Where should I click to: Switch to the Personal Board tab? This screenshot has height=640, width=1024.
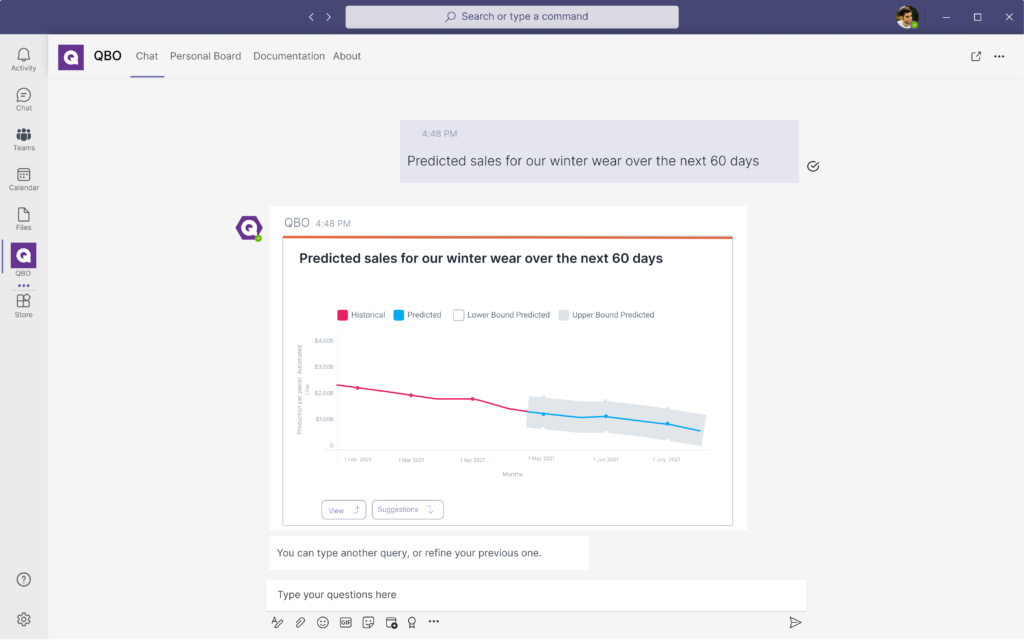click(x=205, y=57)
